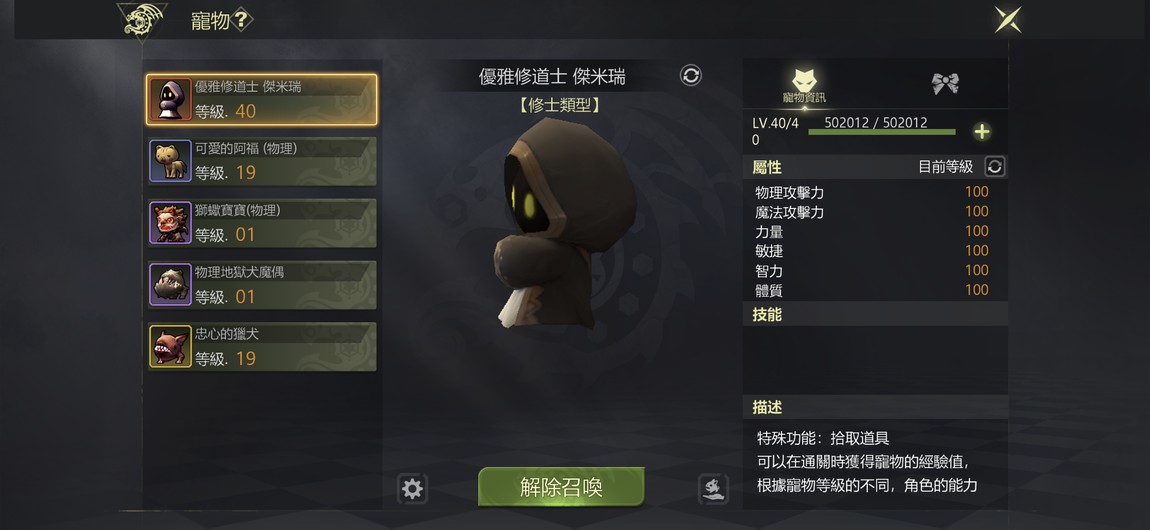
Task: Open the settings gear below the pet model
Action: [412, 489]
